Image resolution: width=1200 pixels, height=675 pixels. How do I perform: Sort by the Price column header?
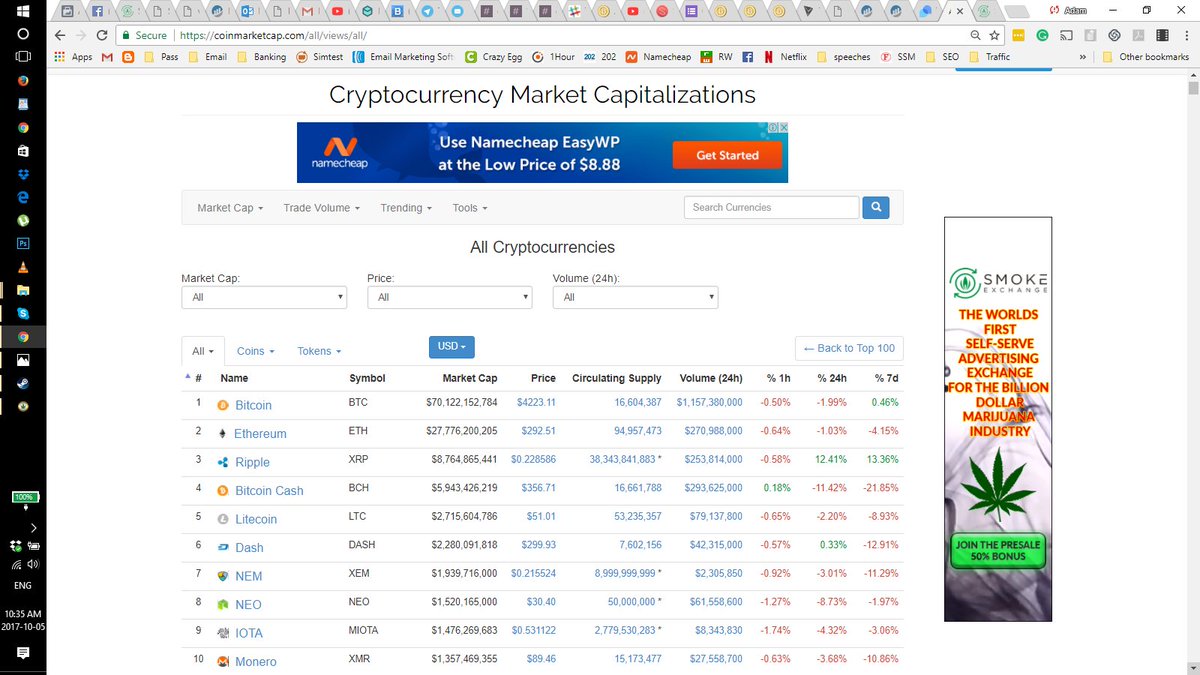coord(543,378)
